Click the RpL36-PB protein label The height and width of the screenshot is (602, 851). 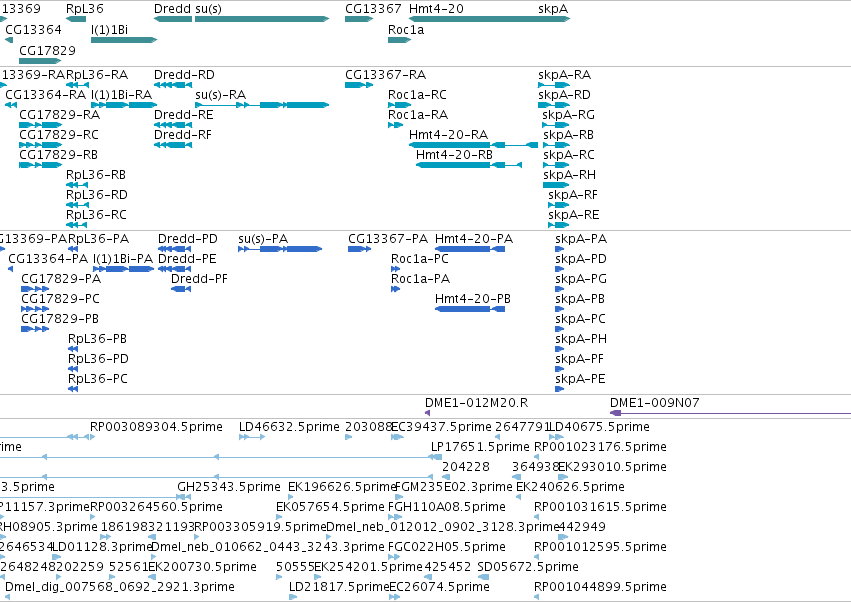98,339
